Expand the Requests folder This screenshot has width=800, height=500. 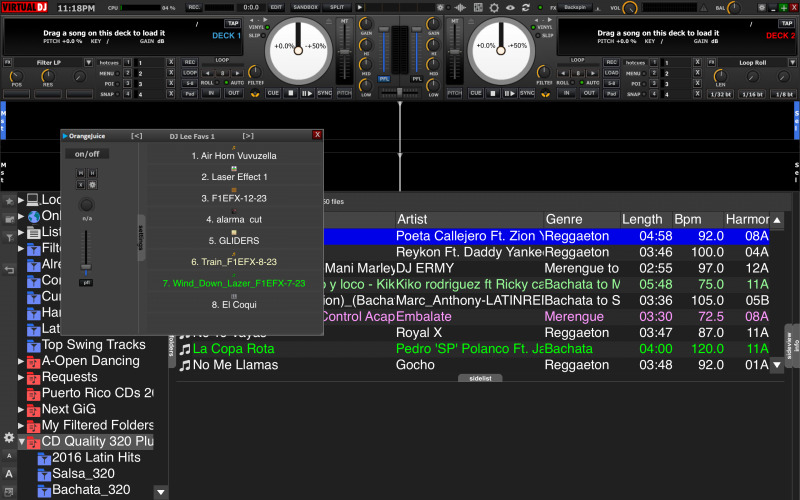click(x=21, y=378)
